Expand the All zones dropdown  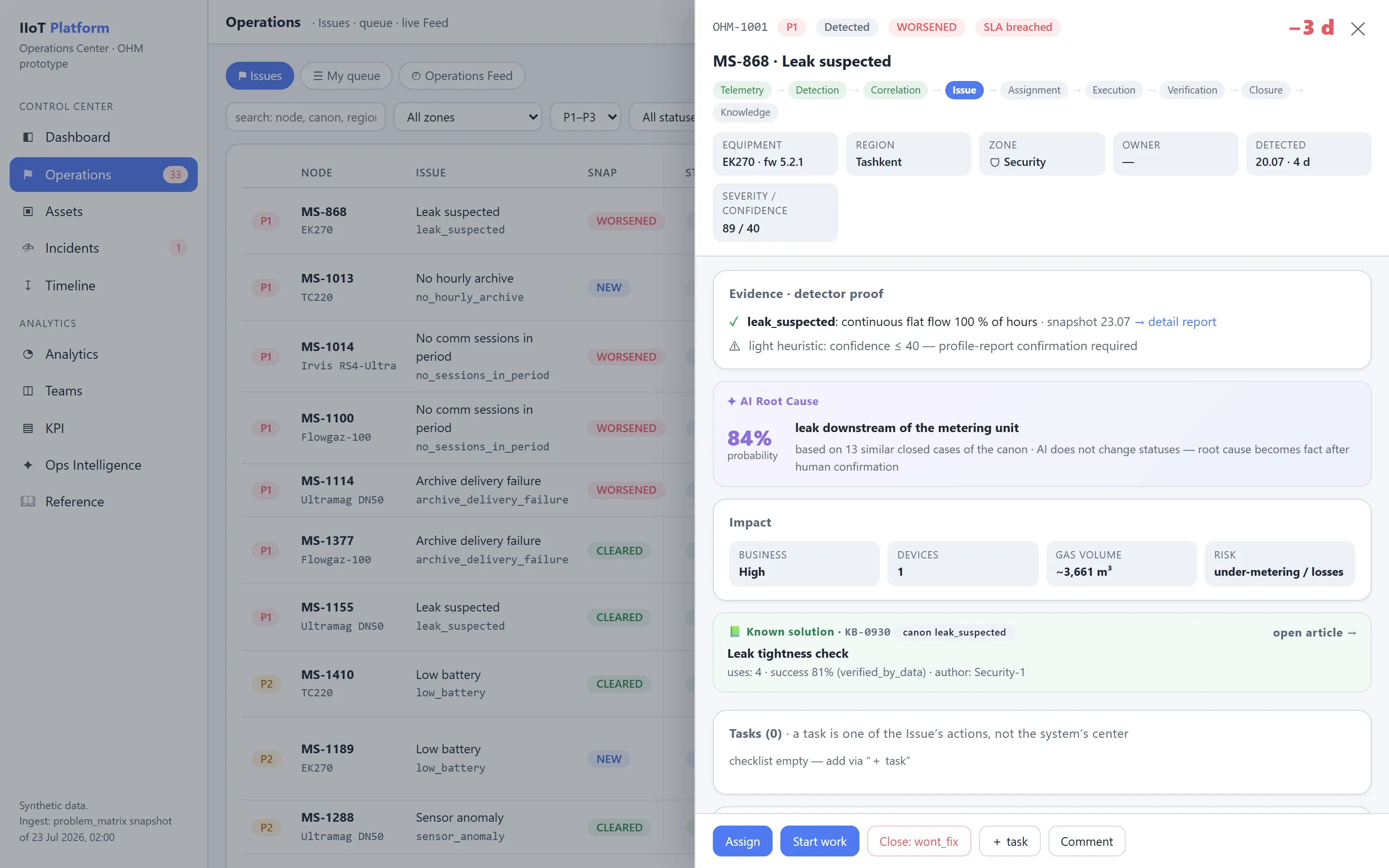468,117
